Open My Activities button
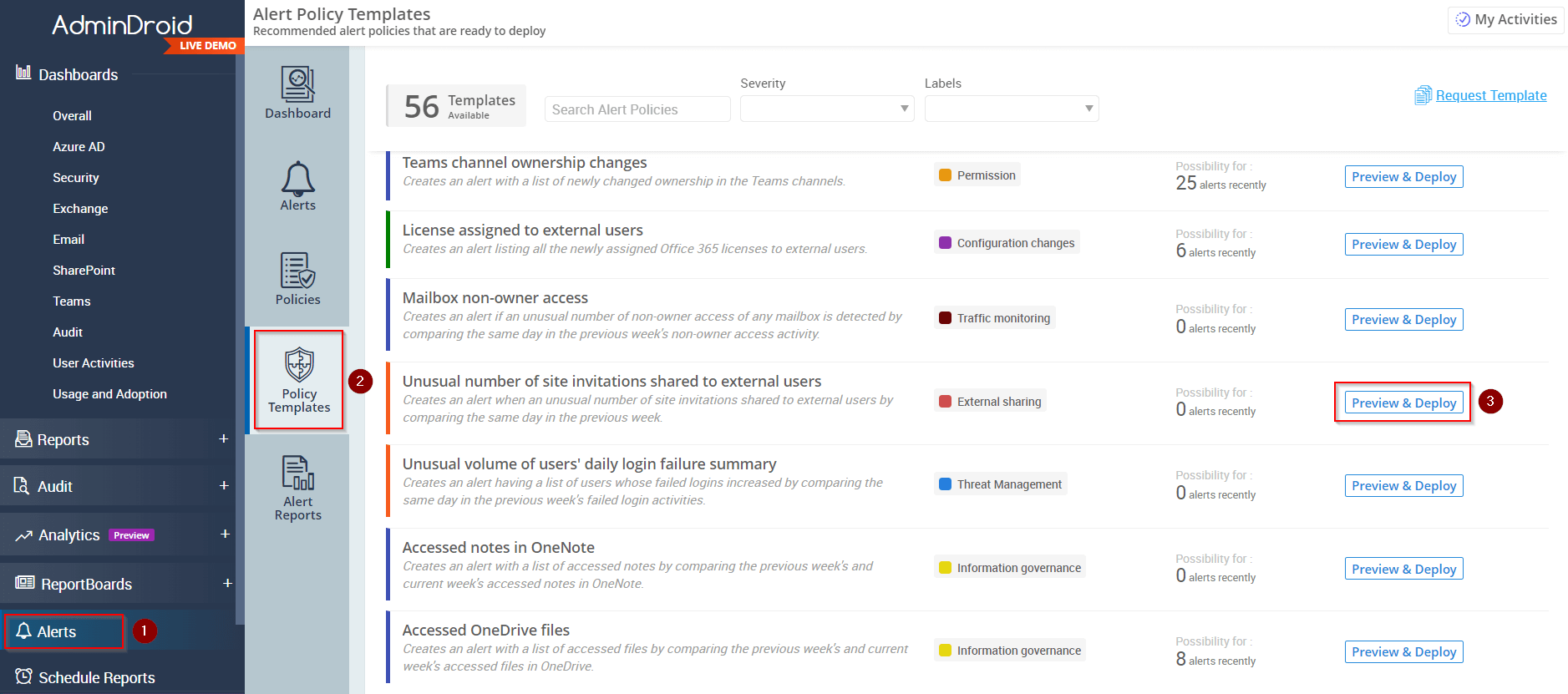Image resolution: width=1568 pixels, height=694 pixels. [1505, 19]
